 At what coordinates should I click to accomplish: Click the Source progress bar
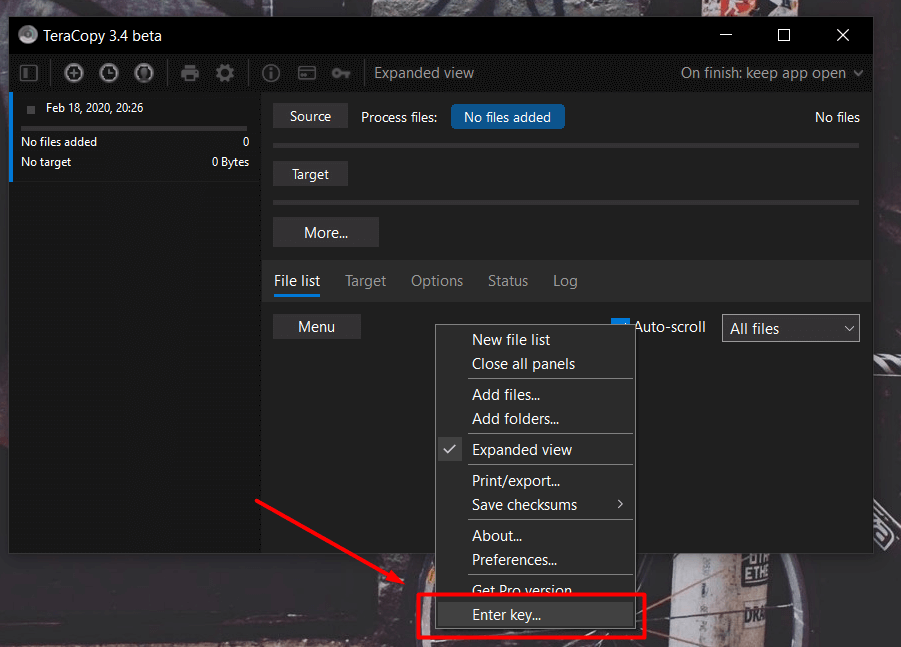pos(566,145)
